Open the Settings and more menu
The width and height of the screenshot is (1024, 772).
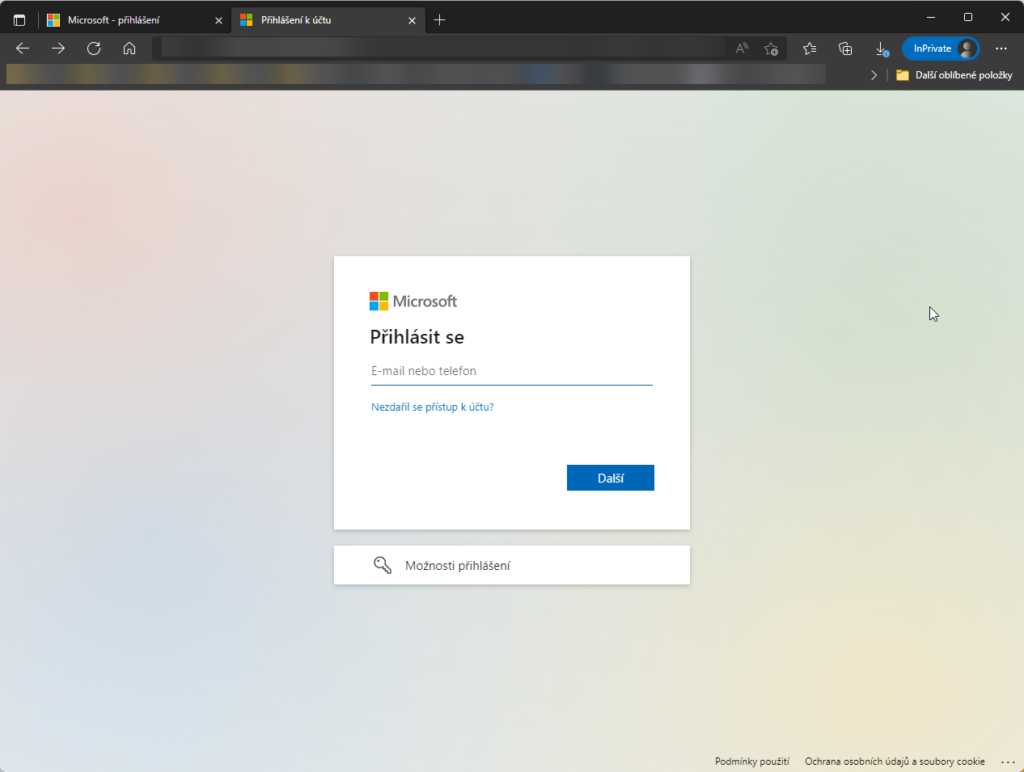[1001, 48]
